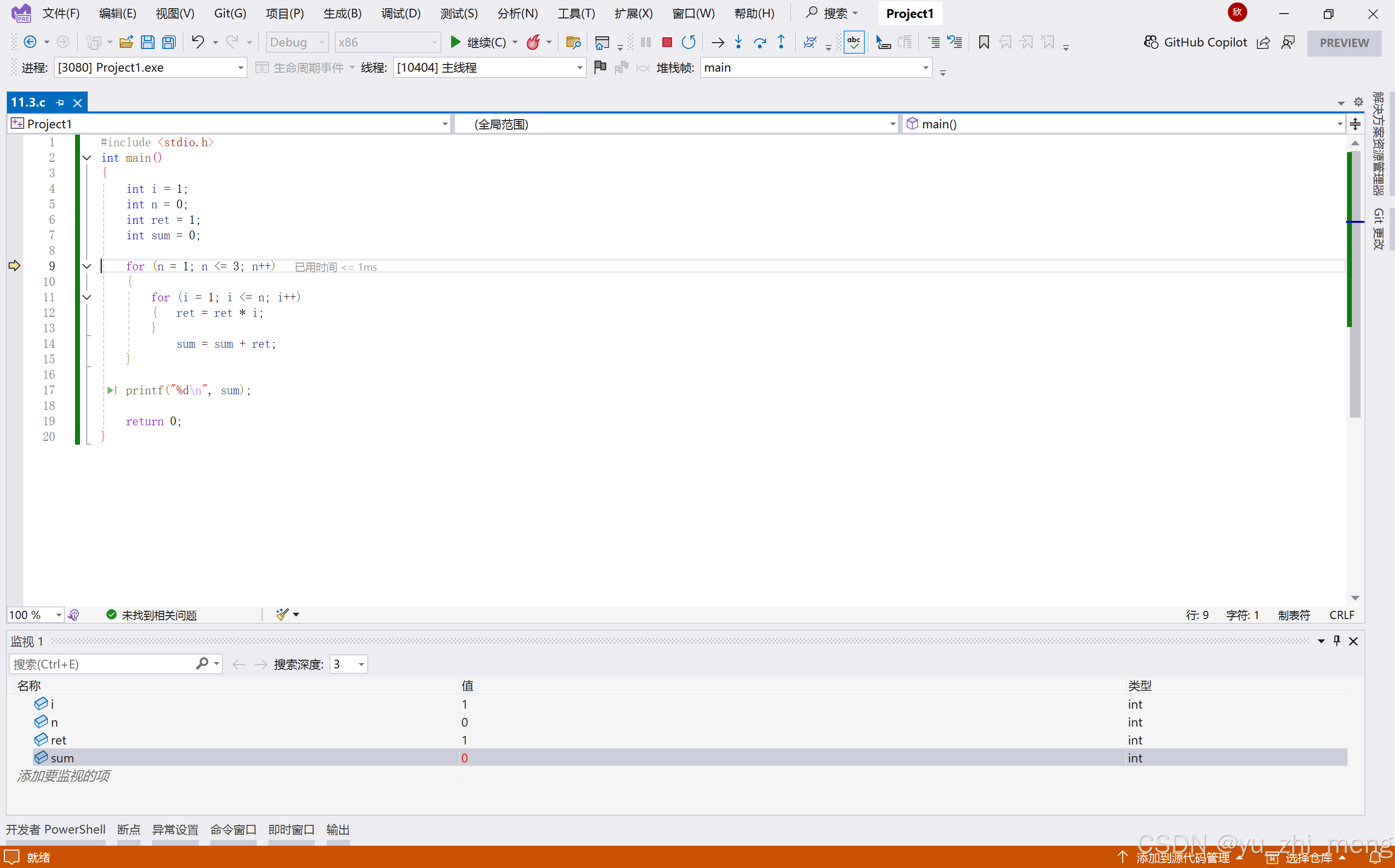Viewport: 1395px width, 868px height.
Task: Click the Restart debugging icon
Action: [688, 43]
